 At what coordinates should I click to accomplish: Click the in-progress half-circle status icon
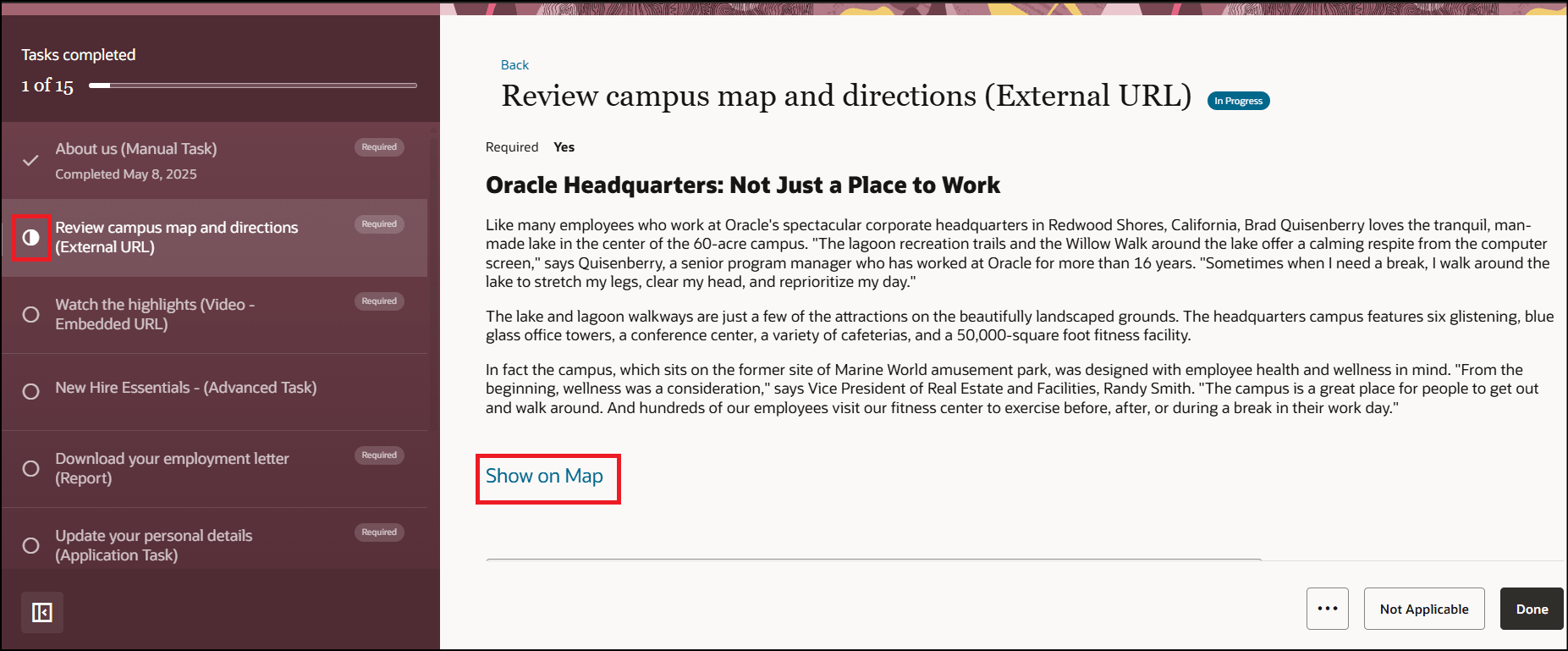pos(31,238)
